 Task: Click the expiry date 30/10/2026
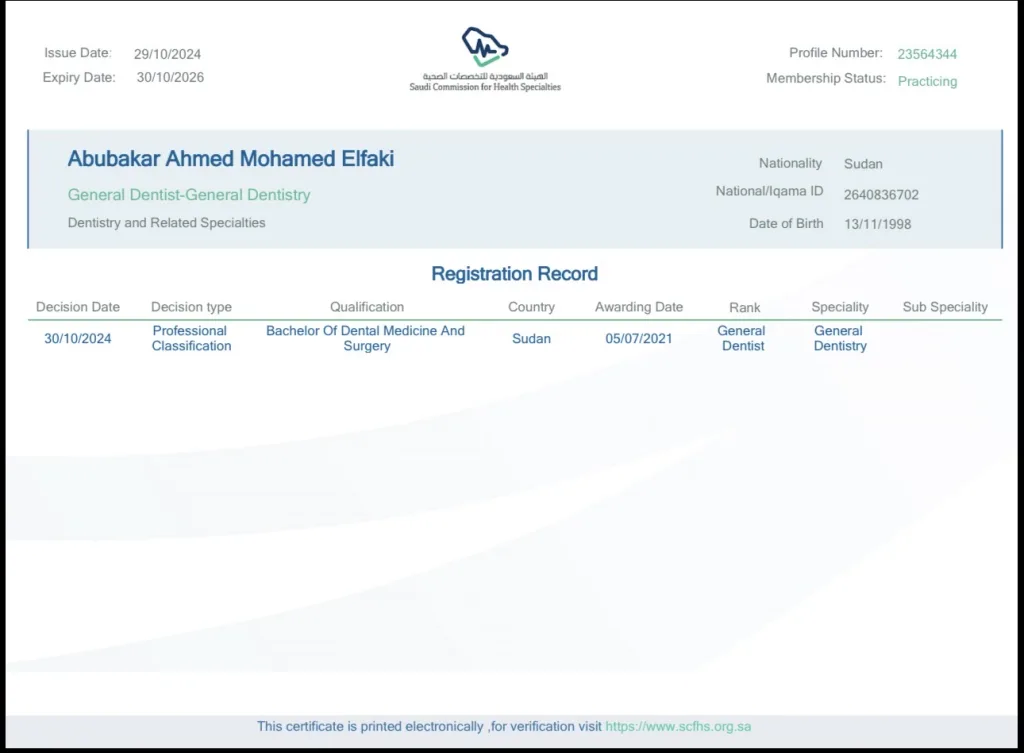(x=170, y=77)
